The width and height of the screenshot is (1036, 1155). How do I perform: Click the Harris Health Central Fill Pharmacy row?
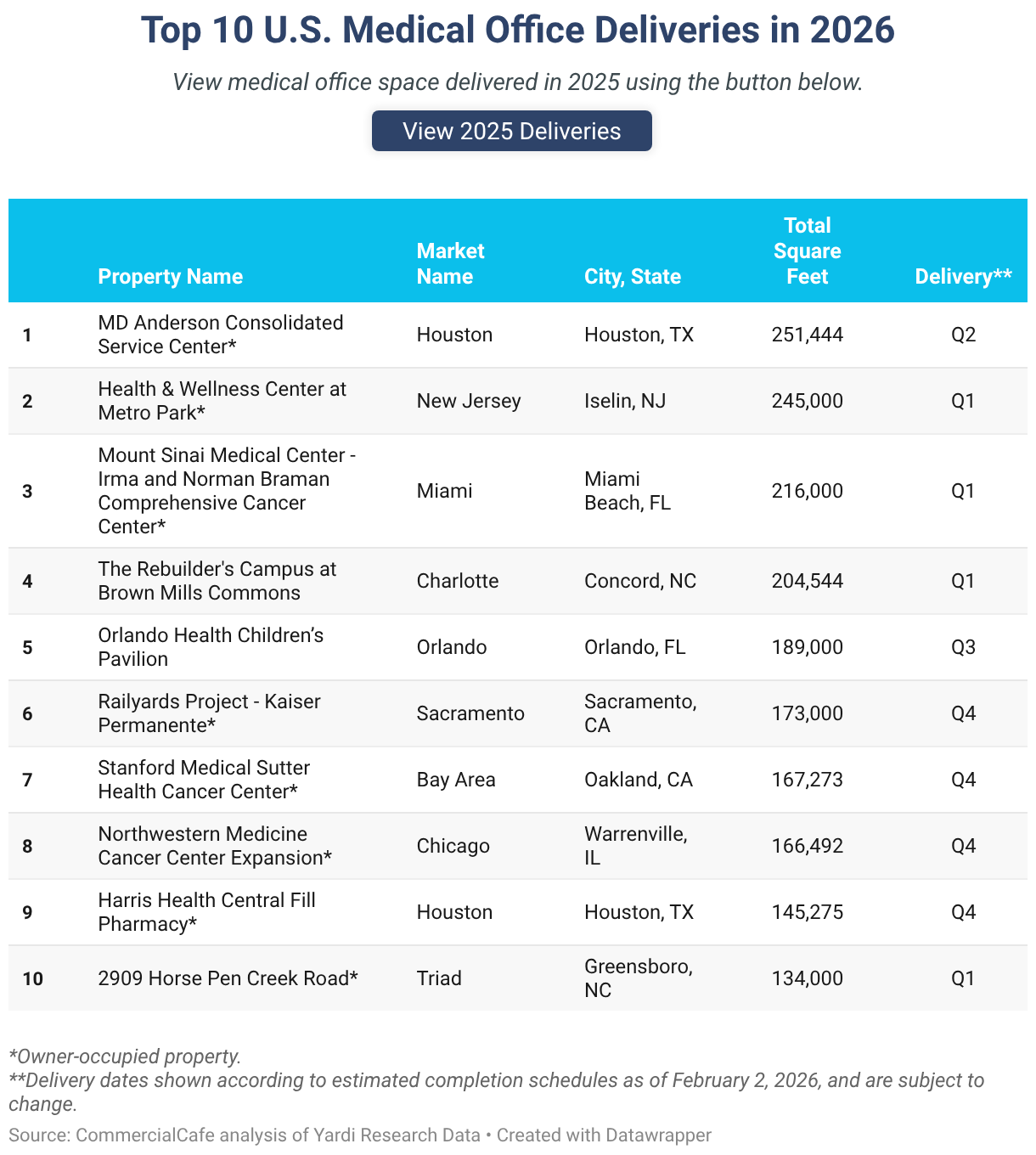click(207, 912)
